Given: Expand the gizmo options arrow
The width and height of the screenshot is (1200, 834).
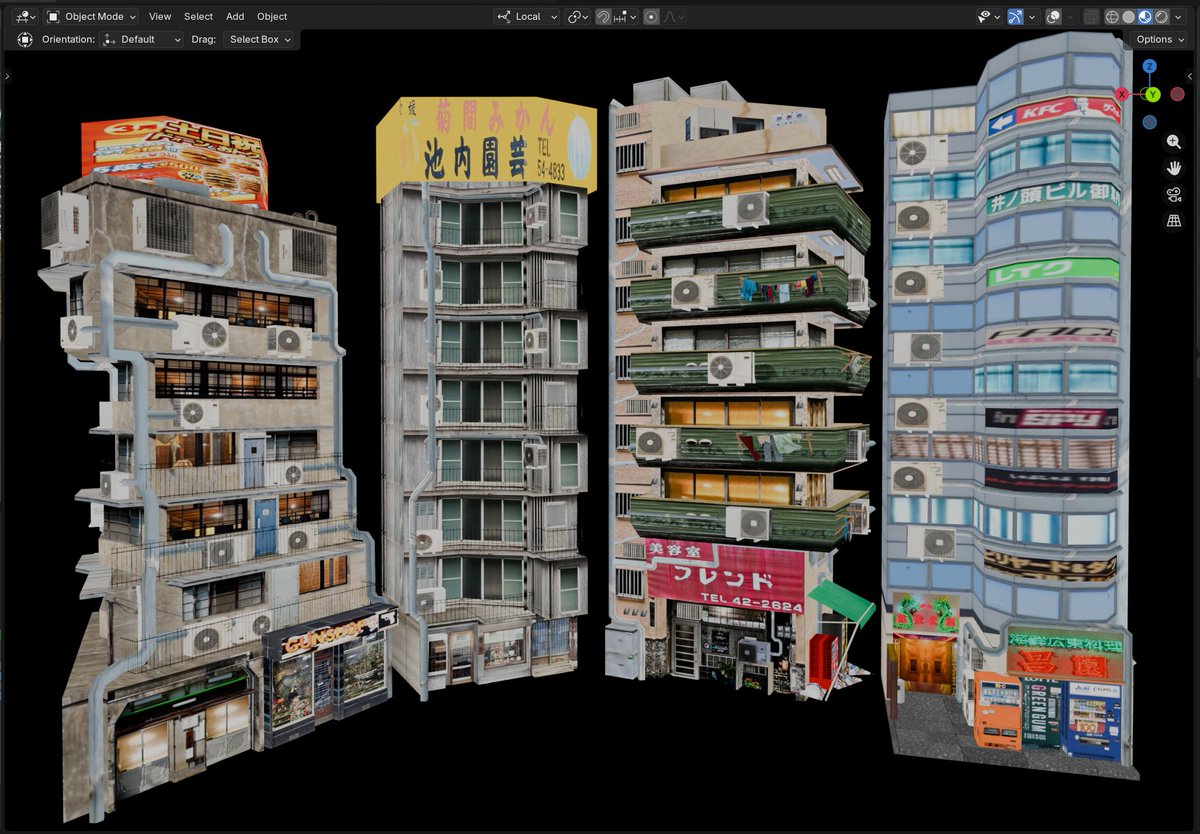Looking at the screenshot, I should pyautogui.click(x=1032, y=16).
